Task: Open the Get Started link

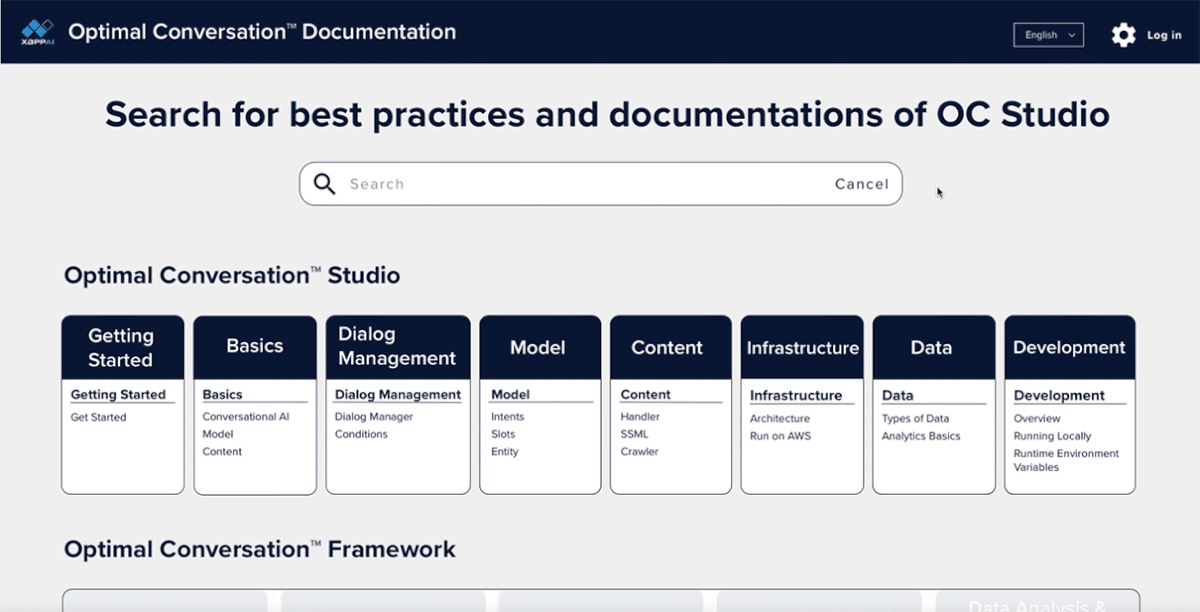Action: [x=98, y=417]
